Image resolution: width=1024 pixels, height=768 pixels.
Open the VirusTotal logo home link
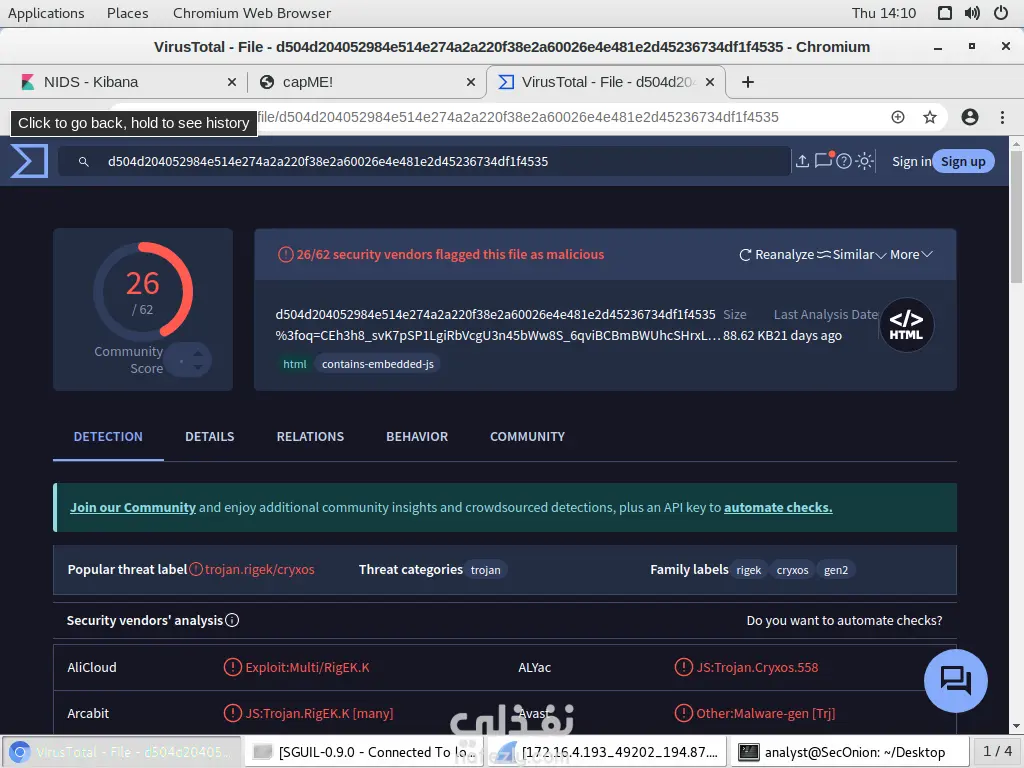29,161
